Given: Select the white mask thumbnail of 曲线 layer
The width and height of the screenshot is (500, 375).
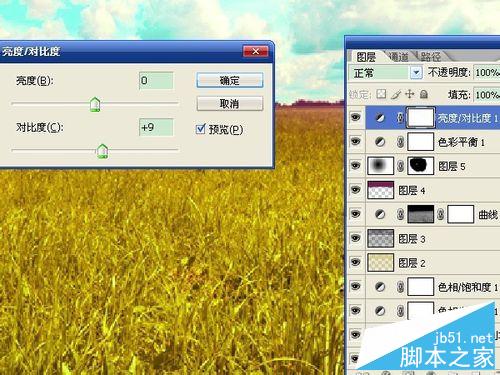Looking at the screenshot, I should click(460, 214).
